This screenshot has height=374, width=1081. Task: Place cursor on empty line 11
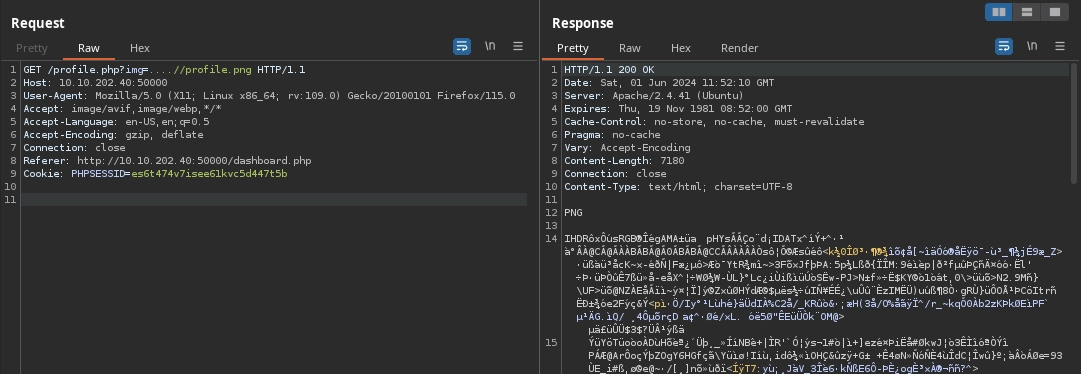pos(274,199)
